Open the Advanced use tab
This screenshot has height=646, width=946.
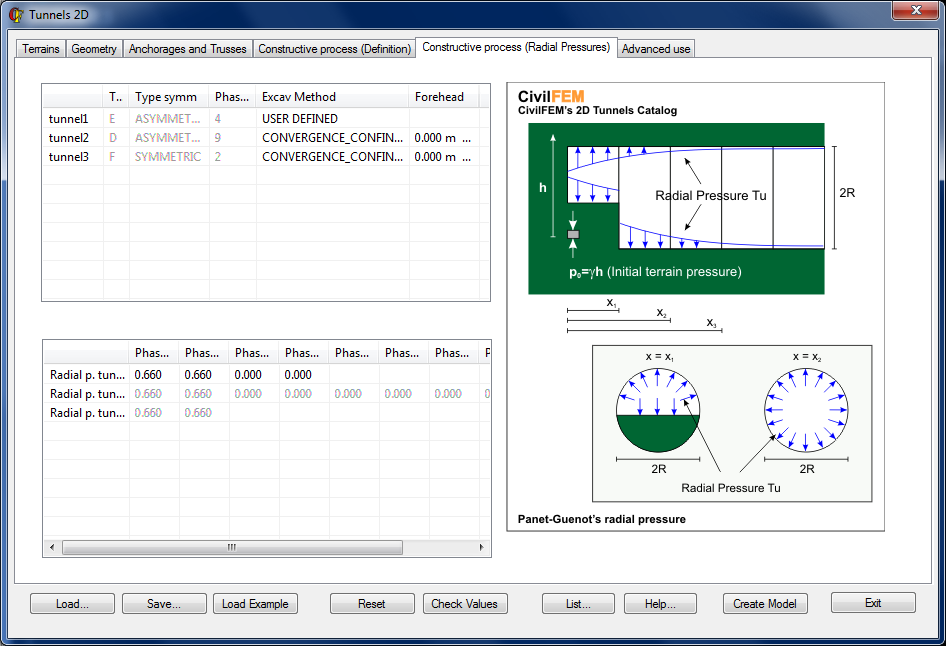[655, 49]
